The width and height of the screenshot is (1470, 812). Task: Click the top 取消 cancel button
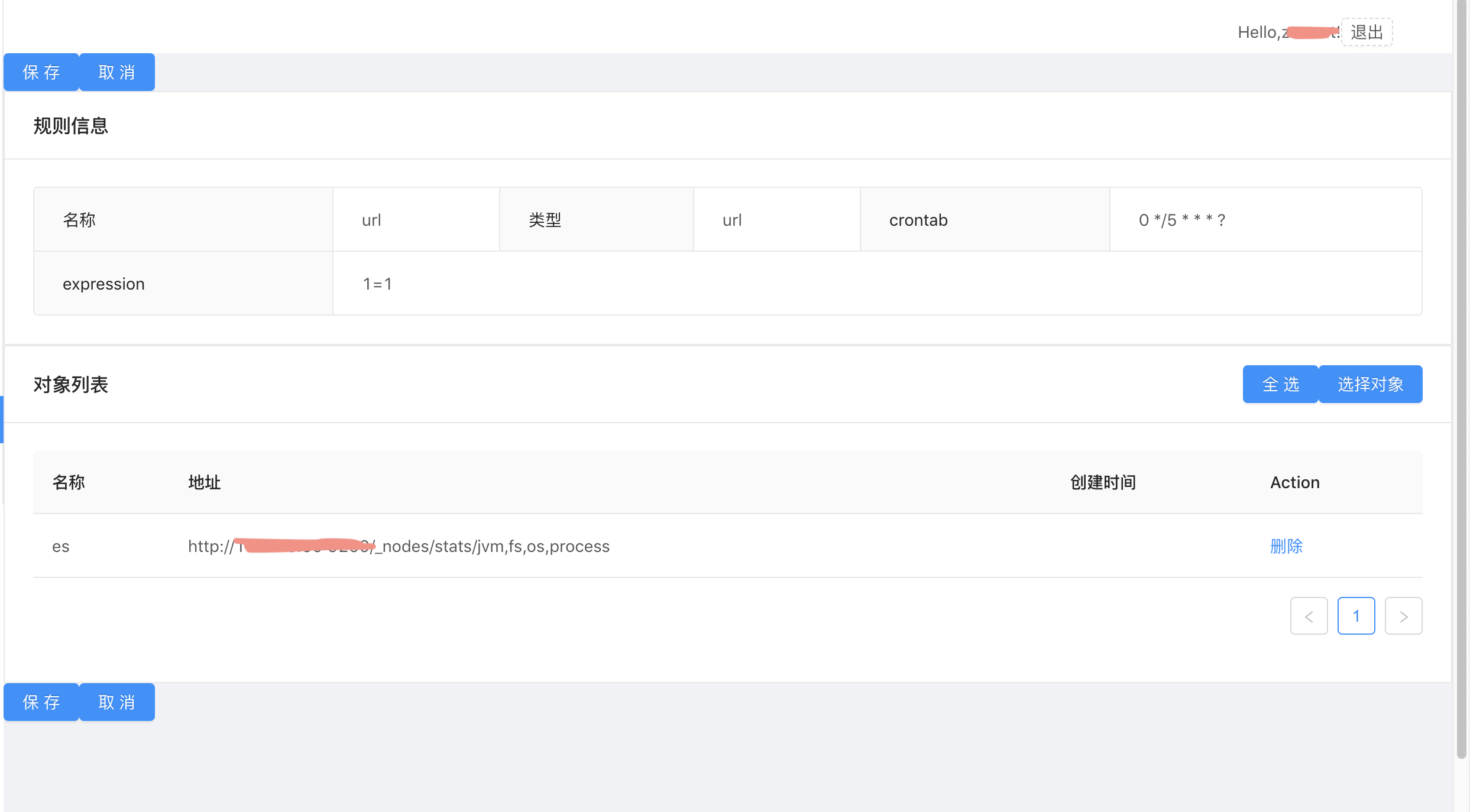pyautogui.click(x=116, y=72)
